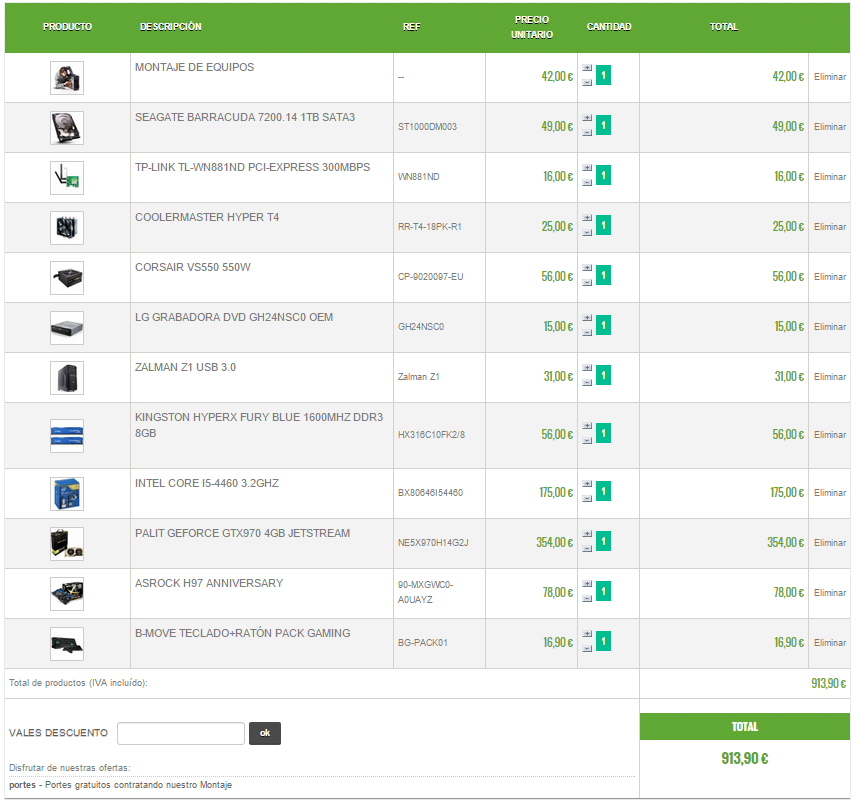The image size is (858, 803).
Task: Eliminar the LG Grabadora DVD row
Action: click(x=830, y=327)
